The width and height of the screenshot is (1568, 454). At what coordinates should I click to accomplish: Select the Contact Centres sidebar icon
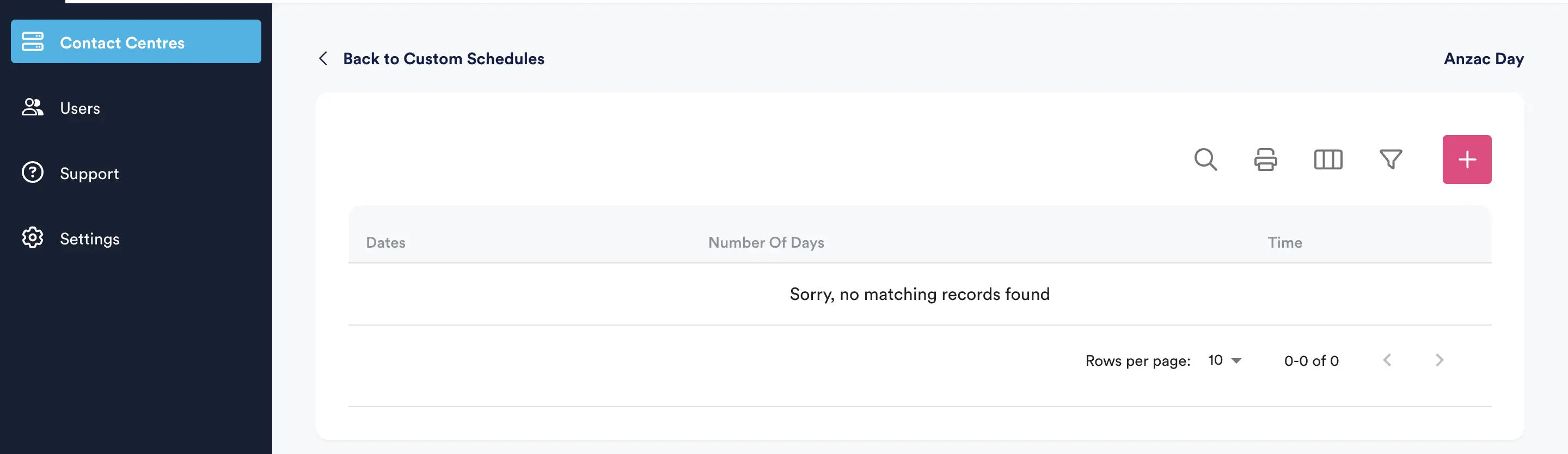[x=33, y=41]
